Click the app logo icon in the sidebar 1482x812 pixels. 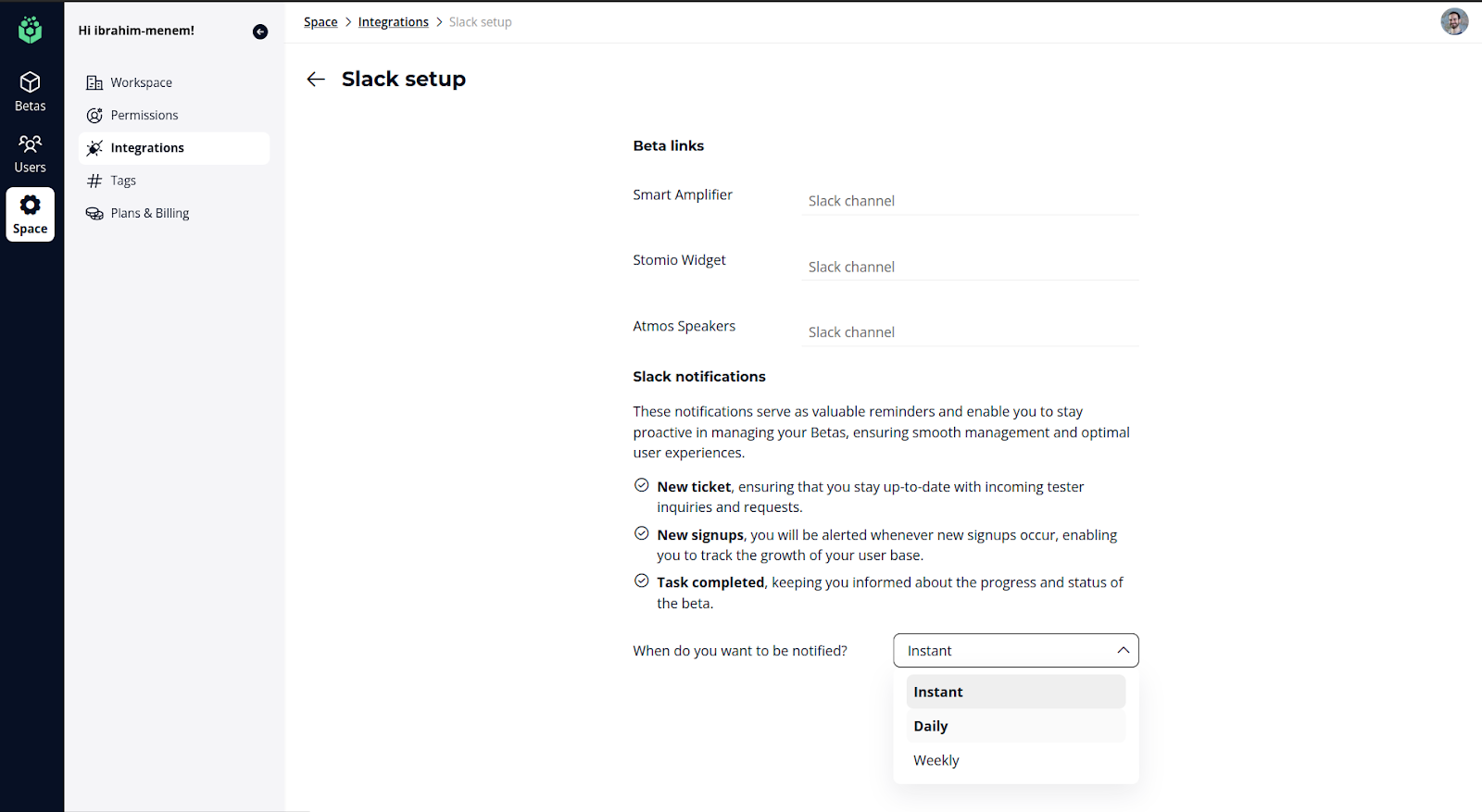coord(30,30)
